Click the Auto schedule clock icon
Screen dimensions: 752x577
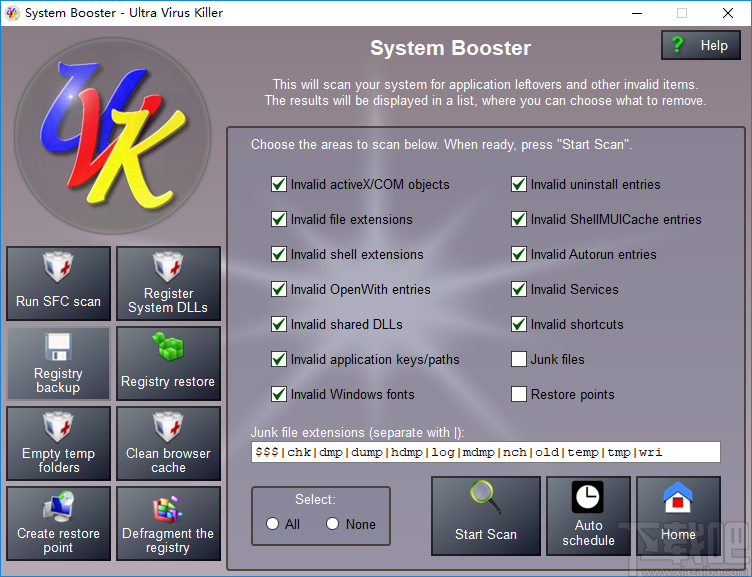588,497
